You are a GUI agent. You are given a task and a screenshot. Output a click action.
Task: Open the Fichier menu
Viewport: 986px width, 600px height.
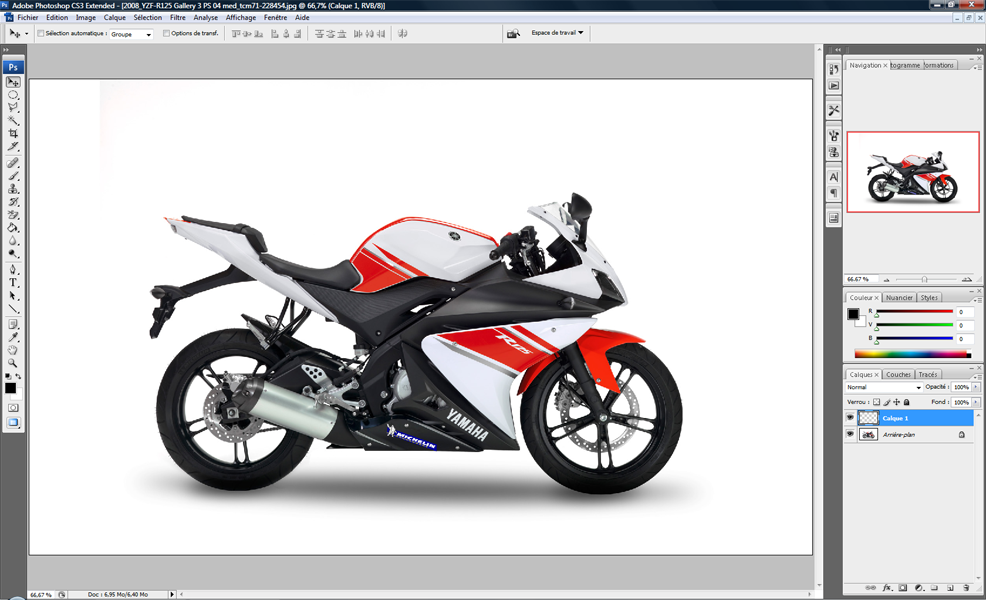click(x=28, y=18)
